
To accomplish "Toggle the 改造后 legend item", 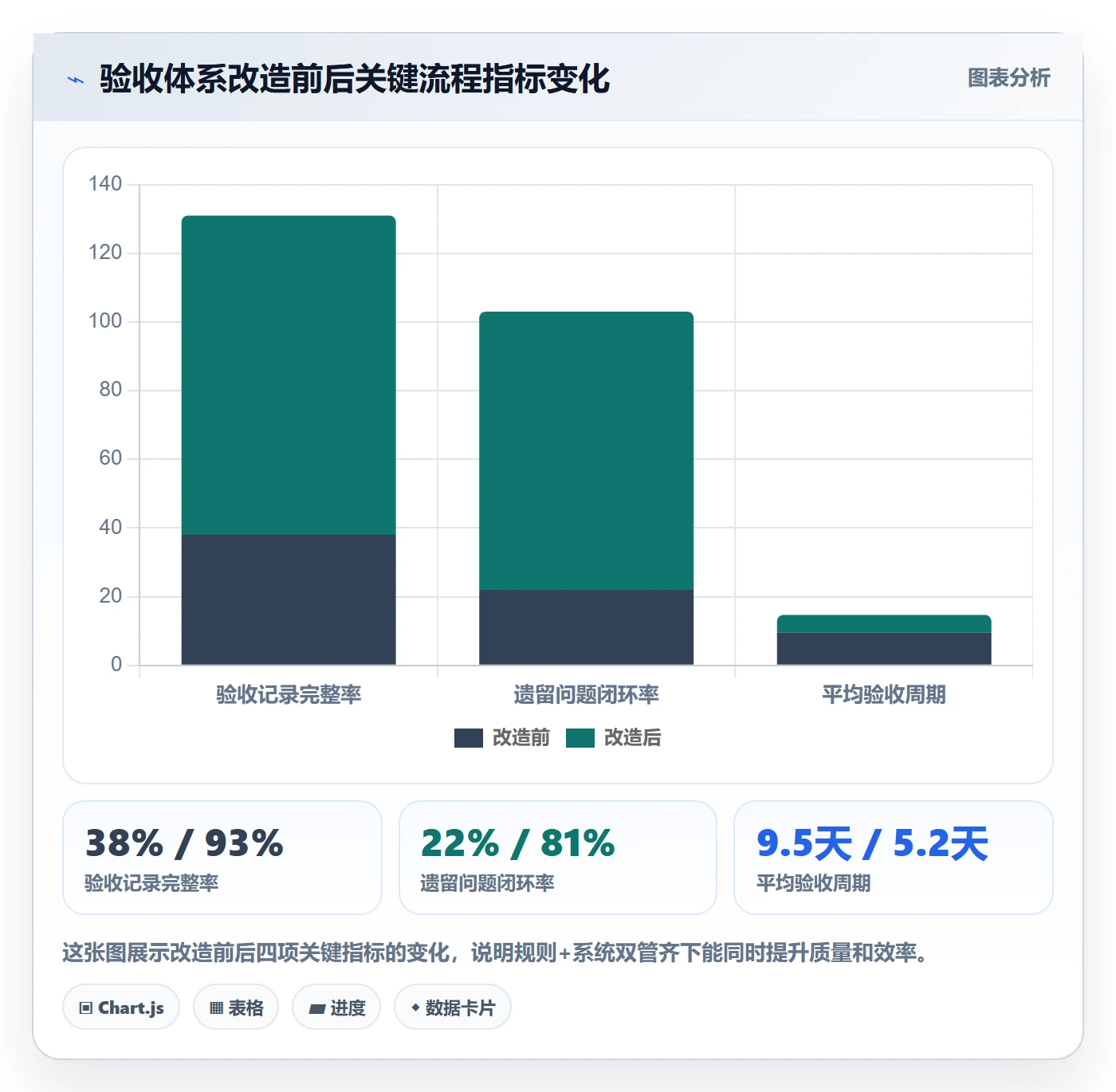I will tap(614, 738).
